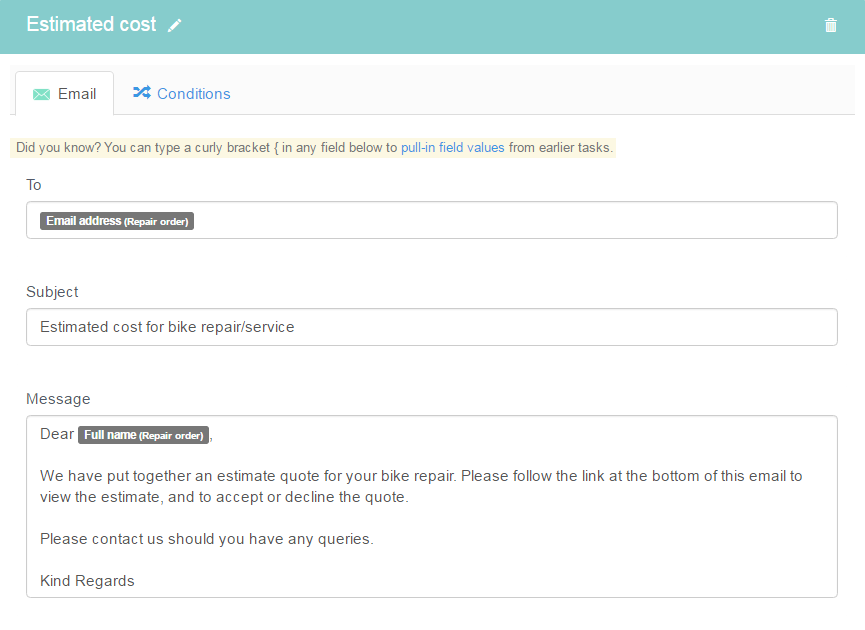Delete the task with the trash icon
Screen dimensions: 865x630
(830, 25)
